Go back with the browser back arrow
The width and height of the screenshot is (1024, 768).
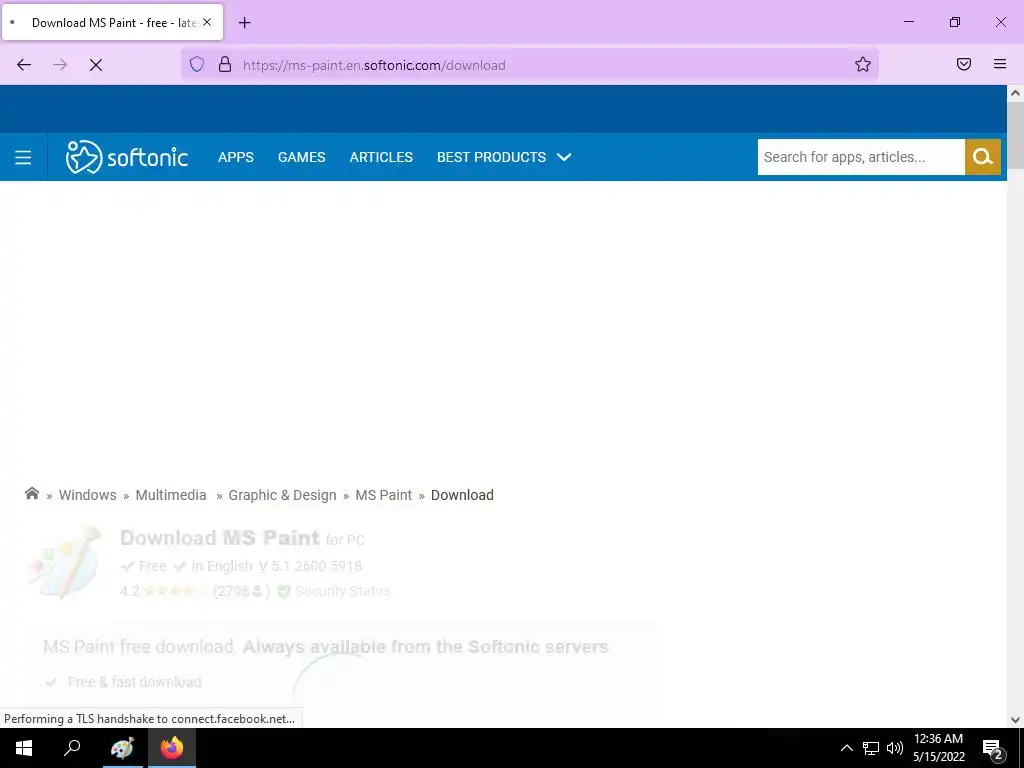[x=24, y=65]
